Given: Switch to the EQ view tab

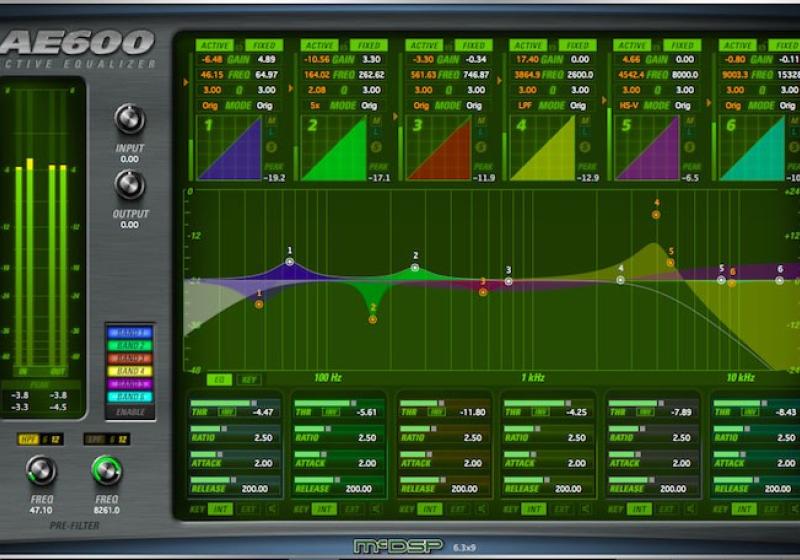Looking at the screenshot, I should (x=218, y=379).
